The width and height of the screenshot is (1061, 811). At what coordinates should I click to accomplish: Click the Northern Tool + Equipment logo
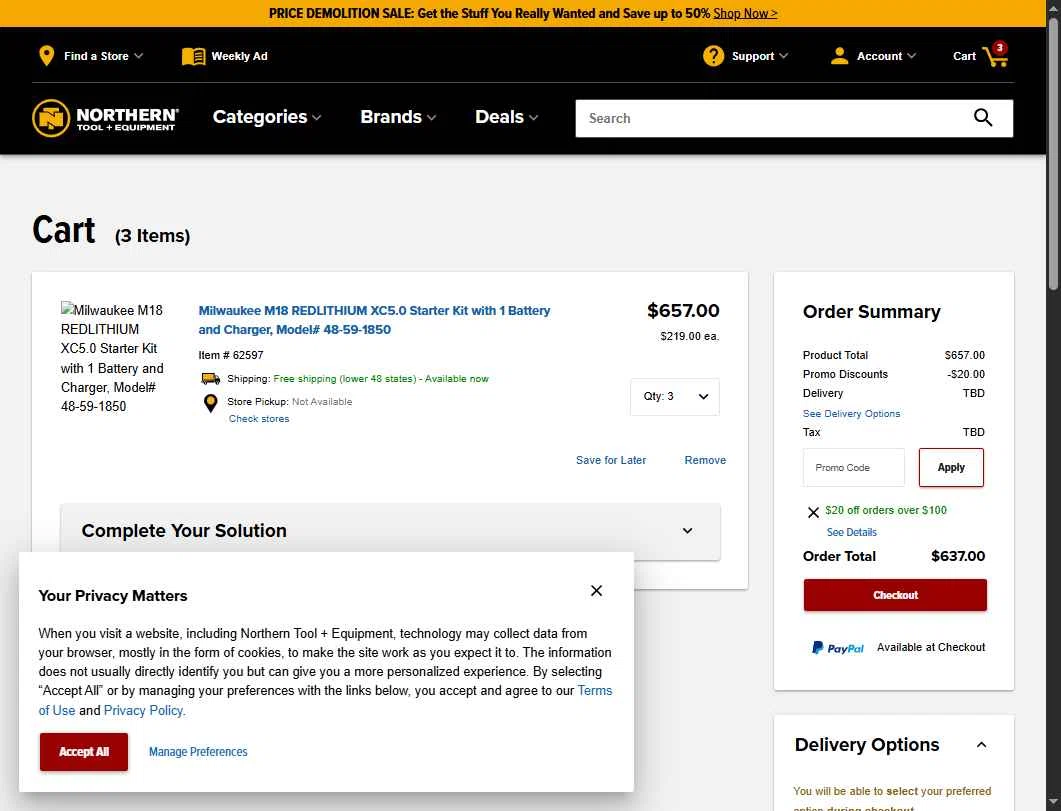106,118
